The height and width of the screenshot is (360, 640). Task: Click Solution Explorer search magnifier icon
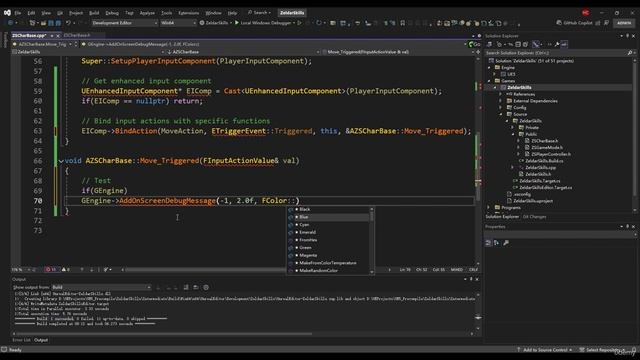(x=630, y=53)
